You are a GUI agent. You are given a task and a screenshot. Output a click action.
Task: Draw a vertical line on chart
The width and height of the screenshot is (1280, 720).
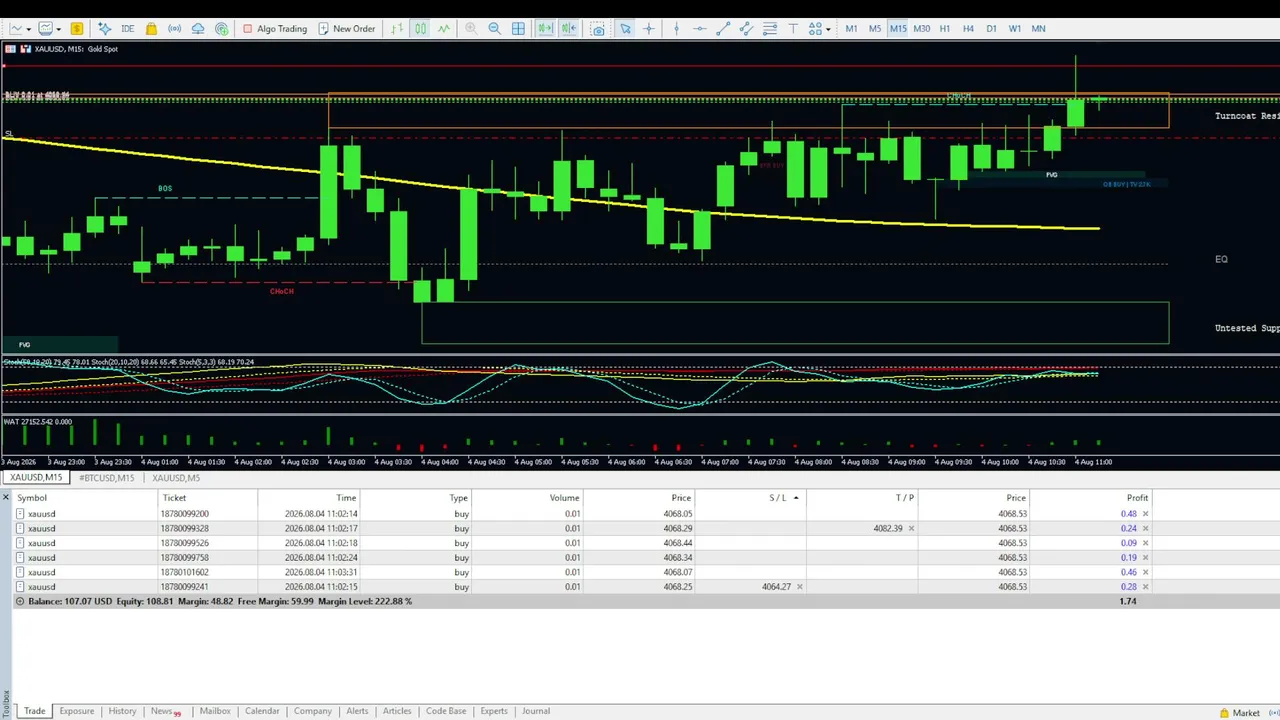[x=676, y=28]
